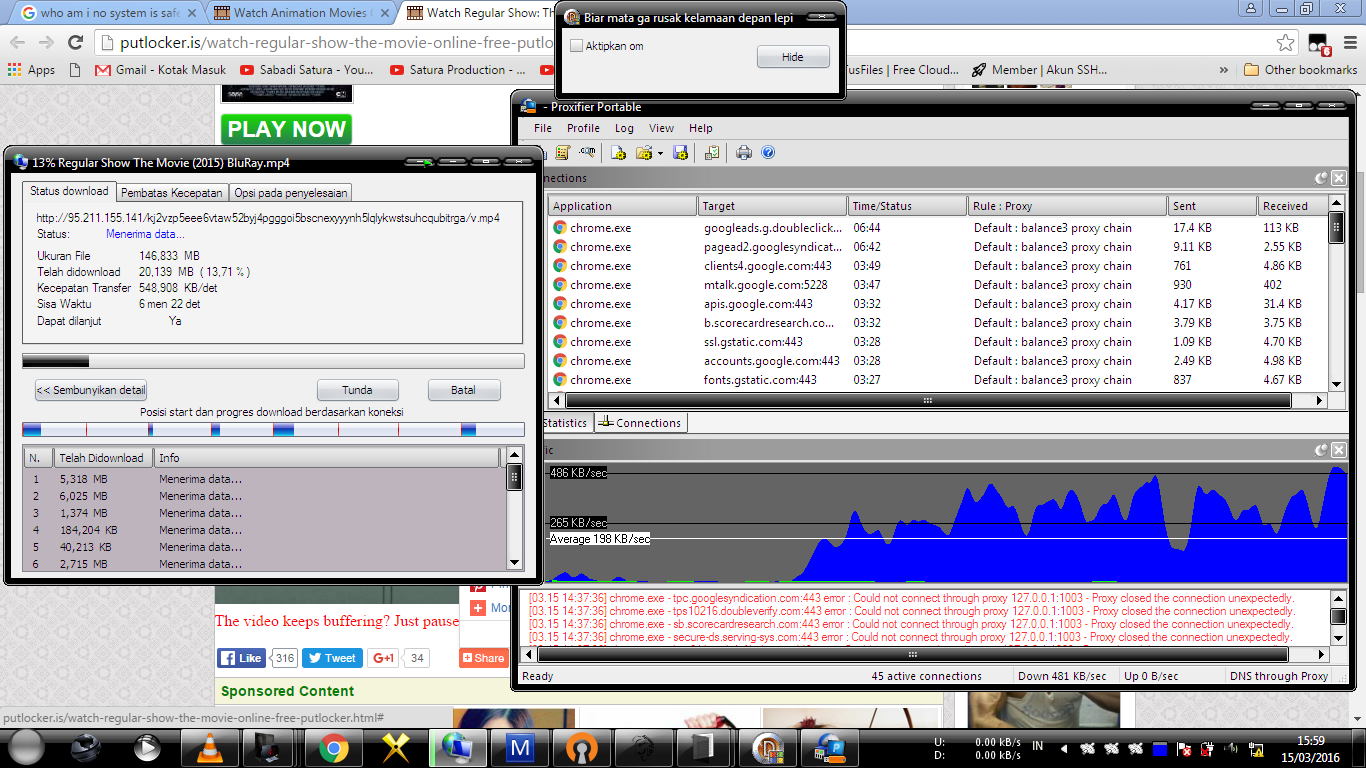
Task: Open Google Chrome in the taskbar
Action: click(x=333, y=748)
